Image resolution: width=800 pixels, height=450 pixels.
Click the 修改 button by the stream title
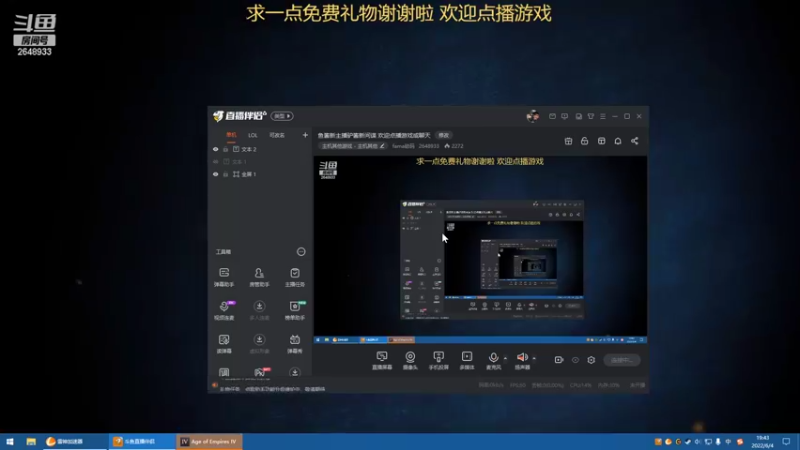point(443,135)
